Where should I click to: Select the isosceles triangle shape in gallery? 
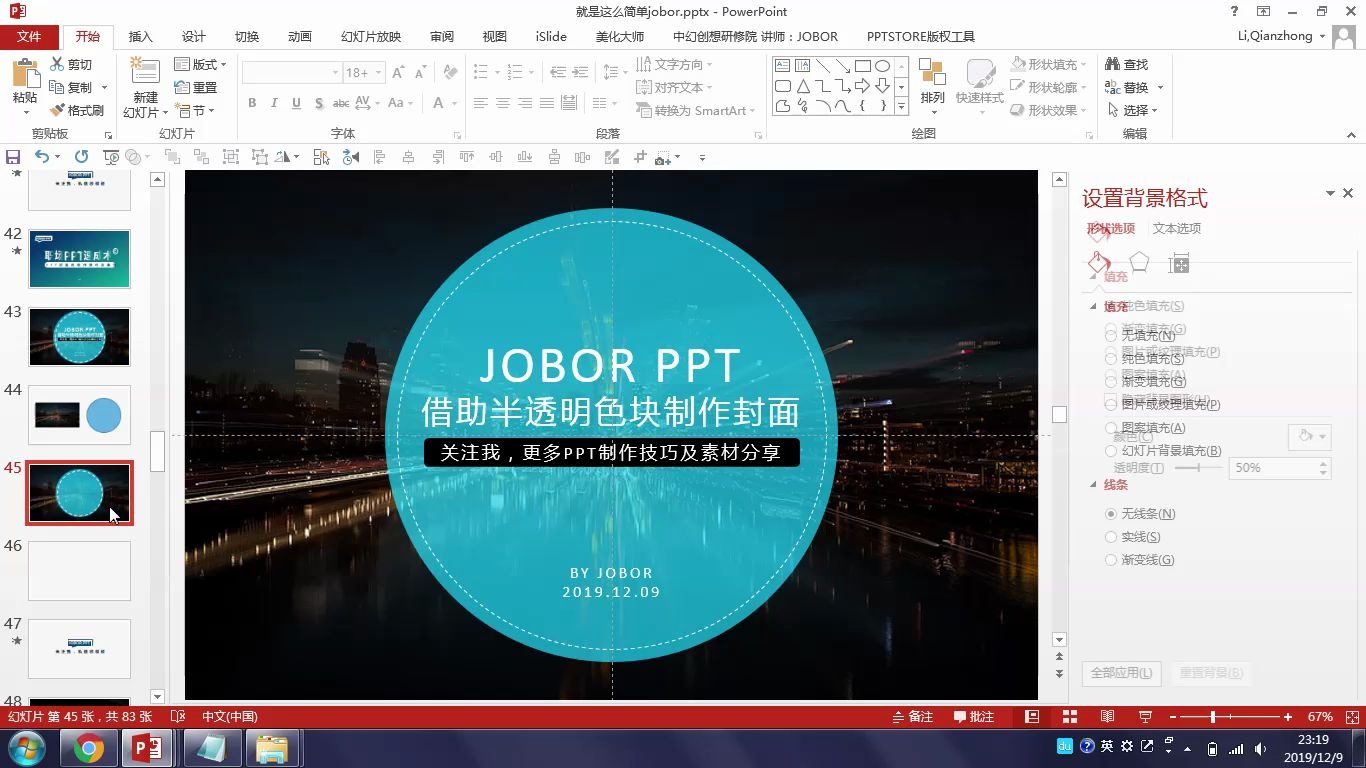(803, 86)
